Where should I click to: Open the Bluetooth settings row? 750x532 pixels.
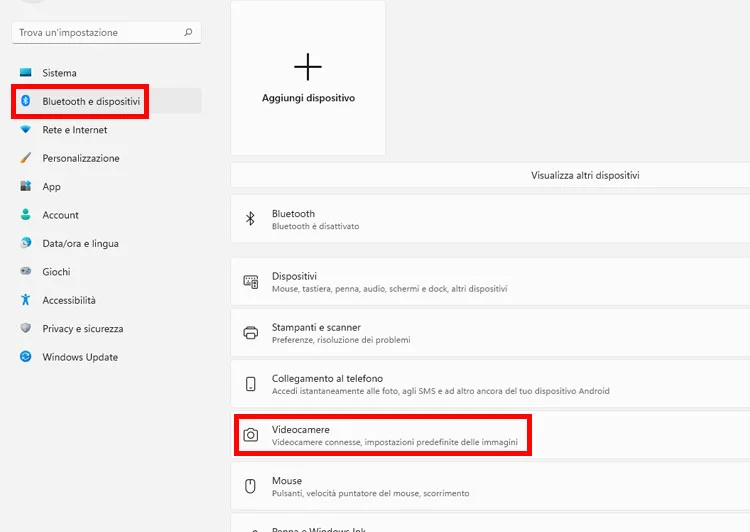(x=490, y=219)
